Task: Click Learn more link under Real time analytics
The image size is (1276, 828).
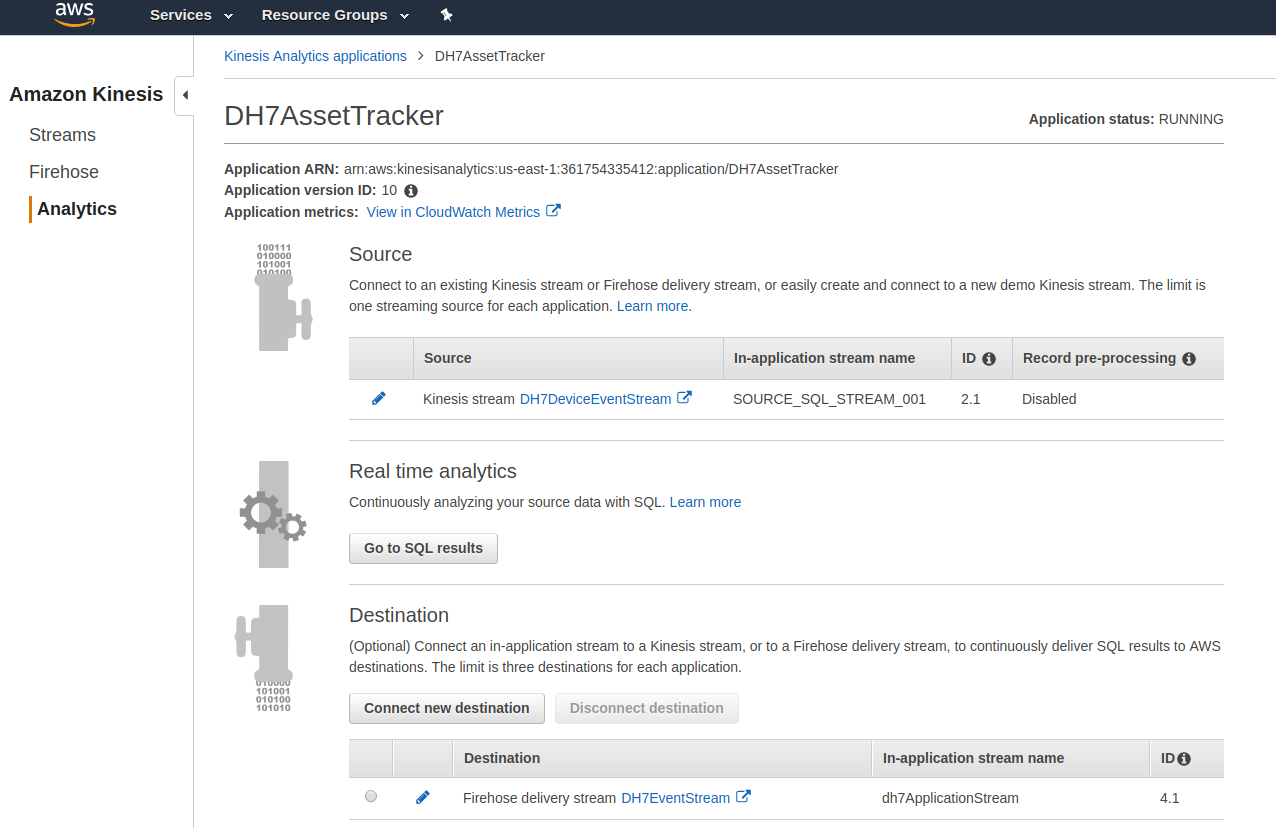Action: [705, 502]
